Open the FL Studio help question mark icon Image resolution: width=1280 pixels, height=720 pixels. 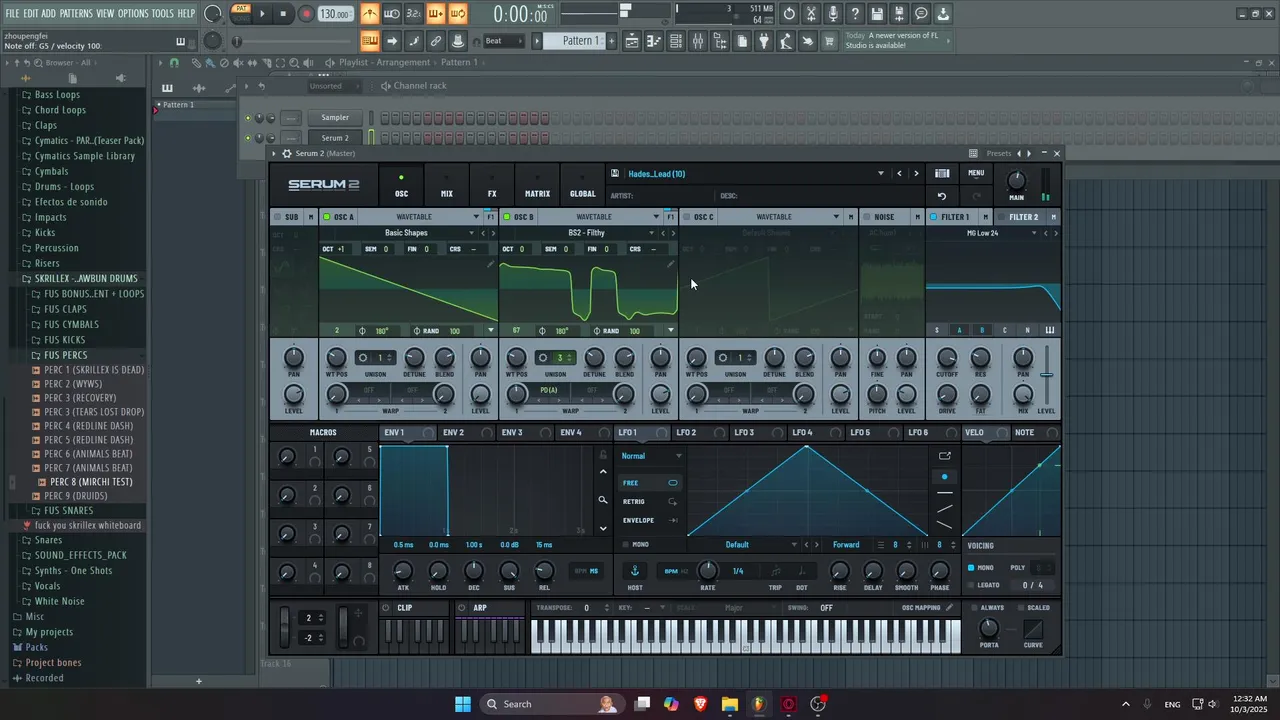coord(855,14)
